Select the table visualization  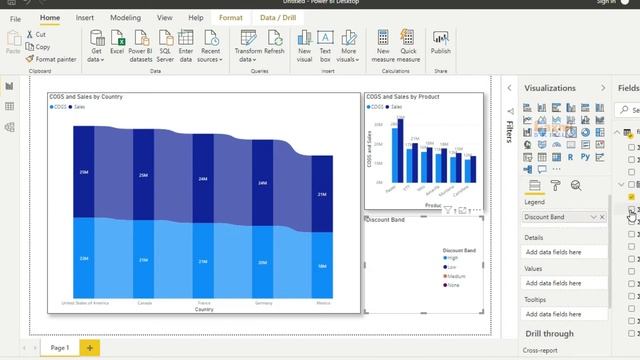click(x=542, y=157)
